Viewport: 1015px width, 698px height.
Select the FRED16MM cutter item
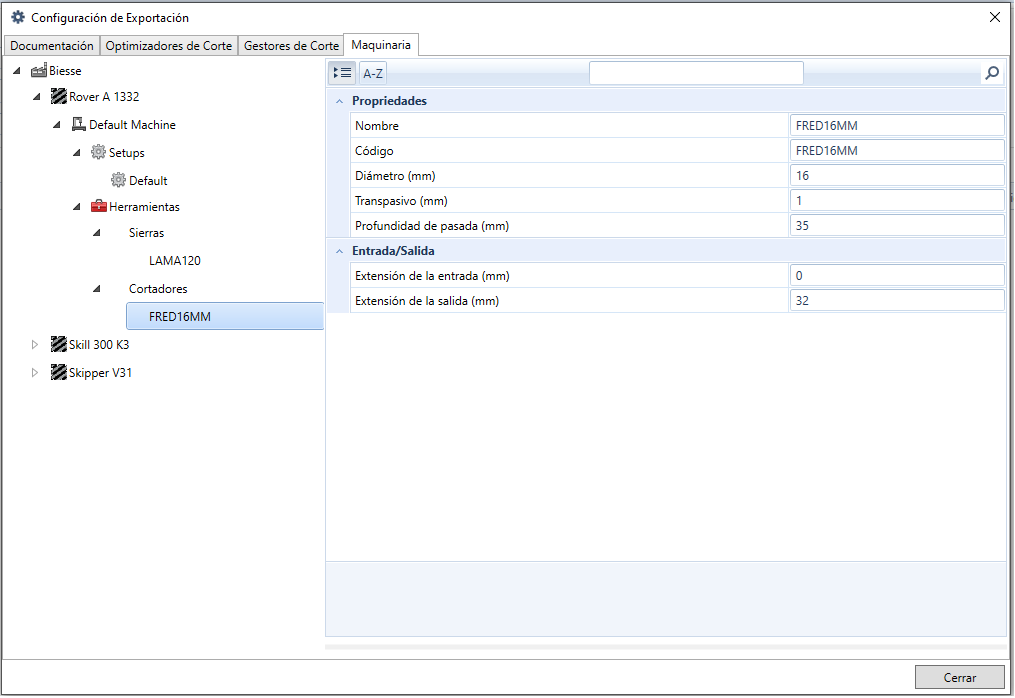pos(225,317)
